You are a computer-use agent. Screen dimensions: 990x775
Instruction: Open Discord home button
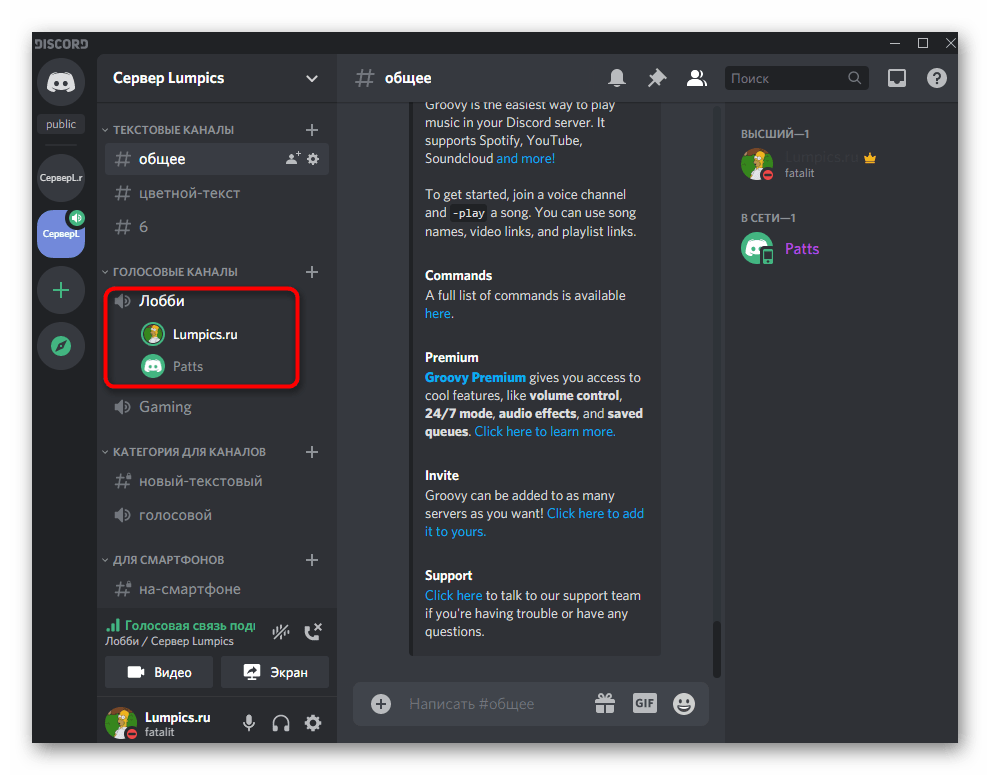pyautogui.click(x=61, y=82)
